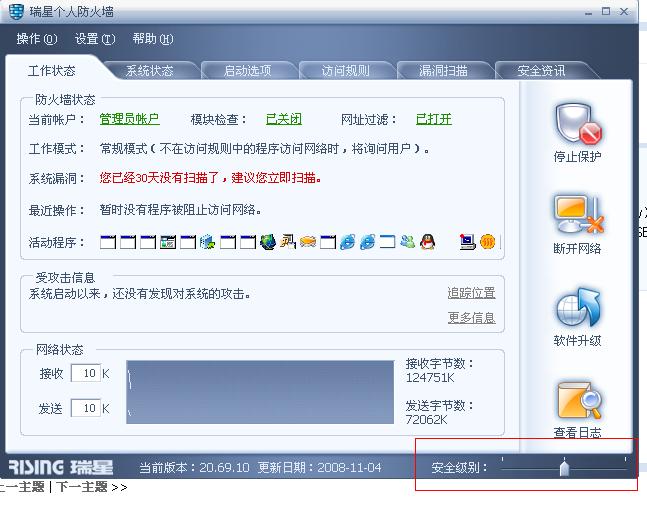Open the 漏洞扫描 tab
Image resolution: width=647 pixels, height=512 pixels.
click(443, 71)
